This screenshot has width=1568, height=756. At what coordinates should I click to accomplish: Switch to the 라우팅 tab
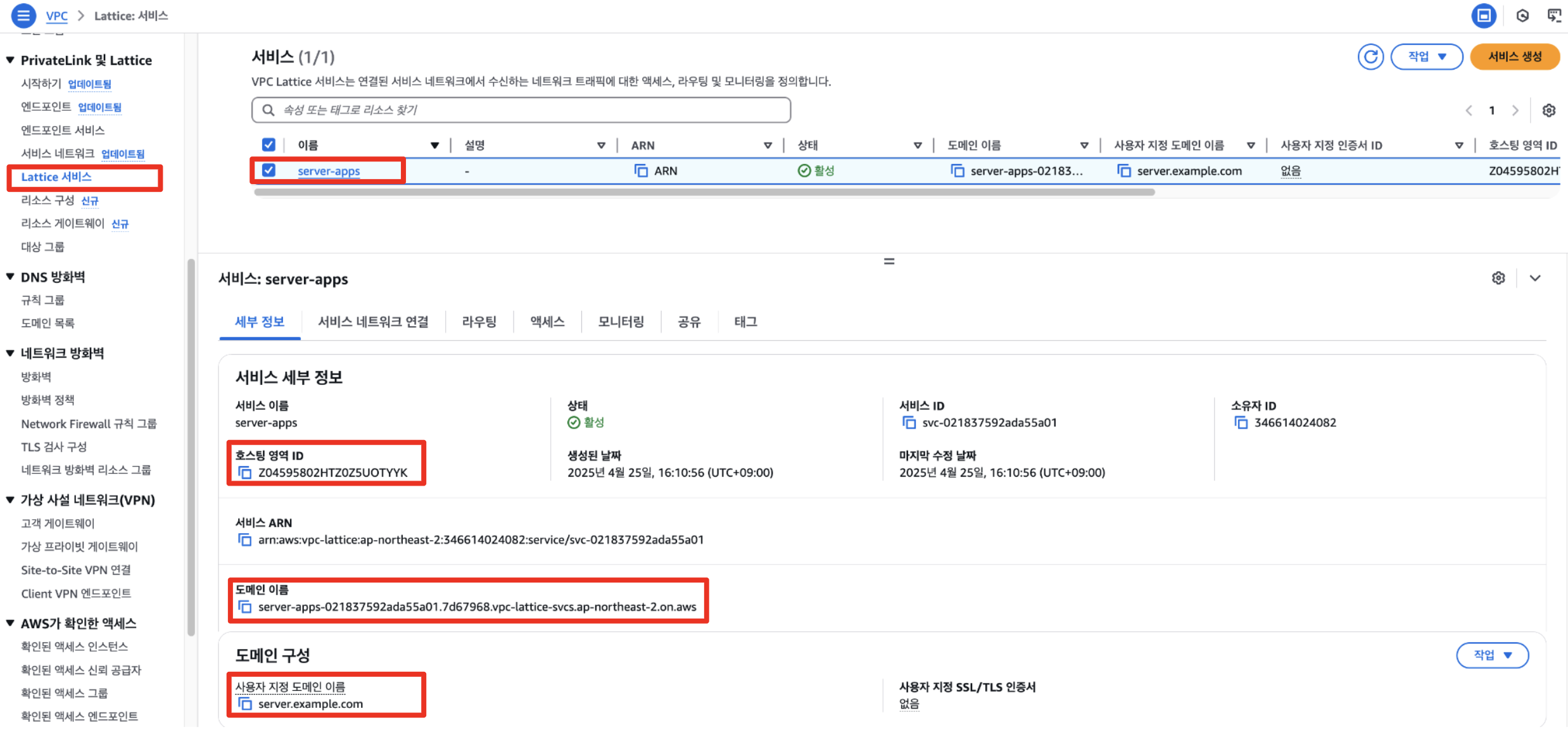(479, 322)
